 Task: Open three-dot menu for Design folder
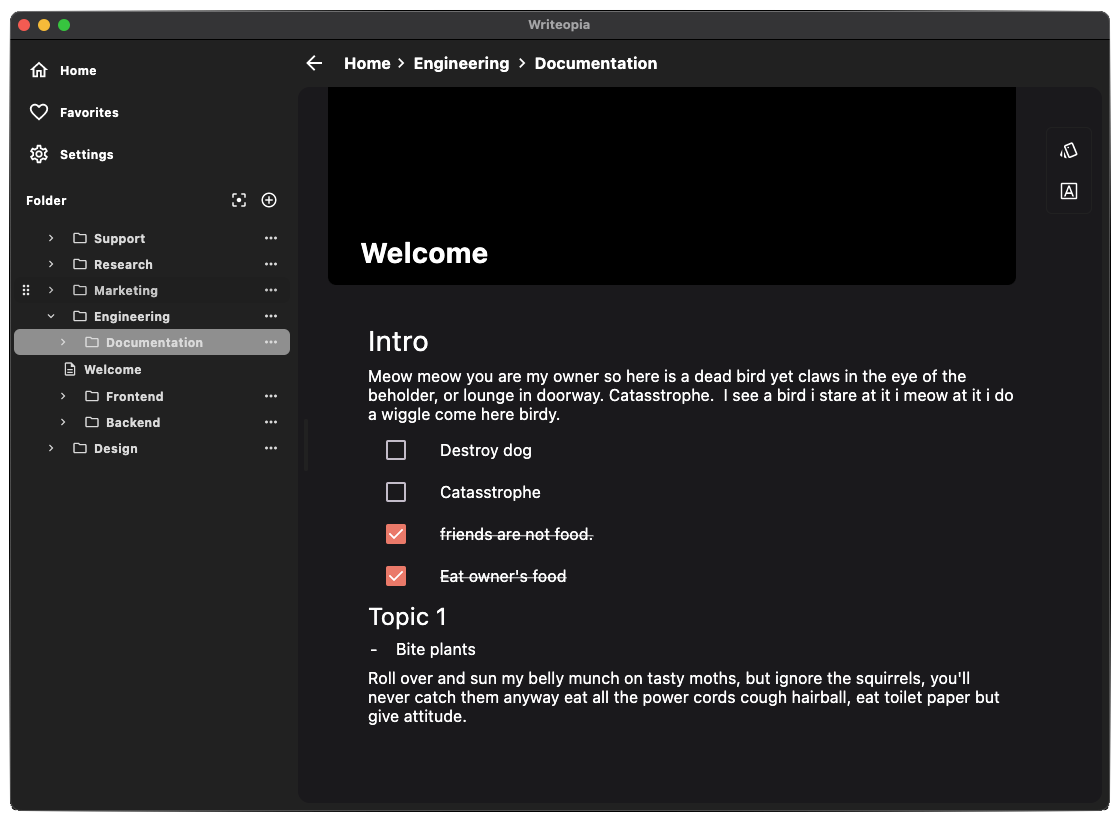tap(270, 448)
